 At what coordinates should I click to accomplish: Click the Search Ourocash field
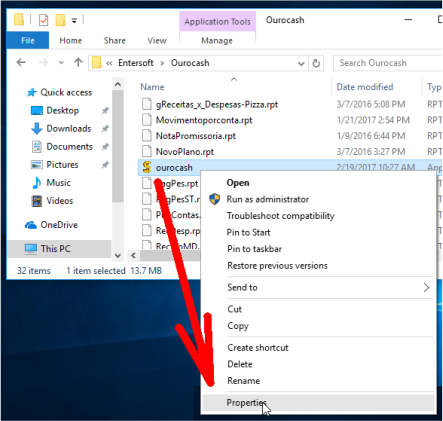coord(387,63)
